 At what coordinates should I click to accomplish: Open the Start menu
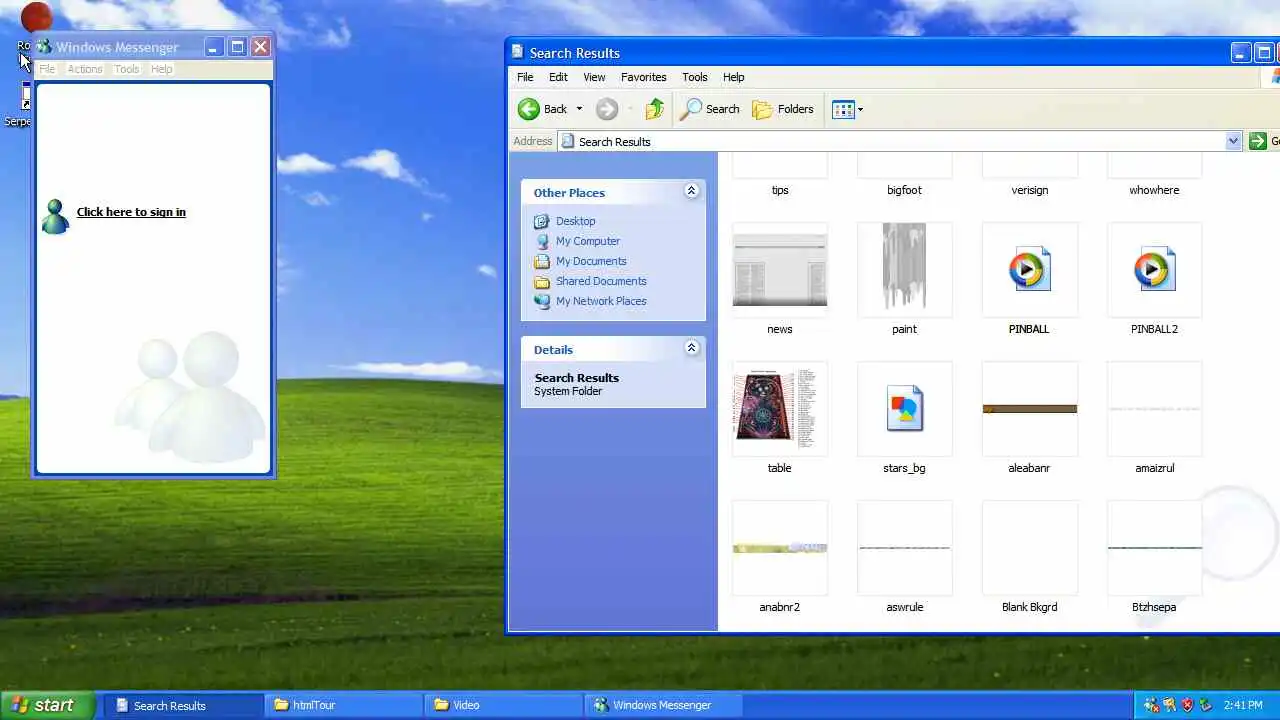47,705
